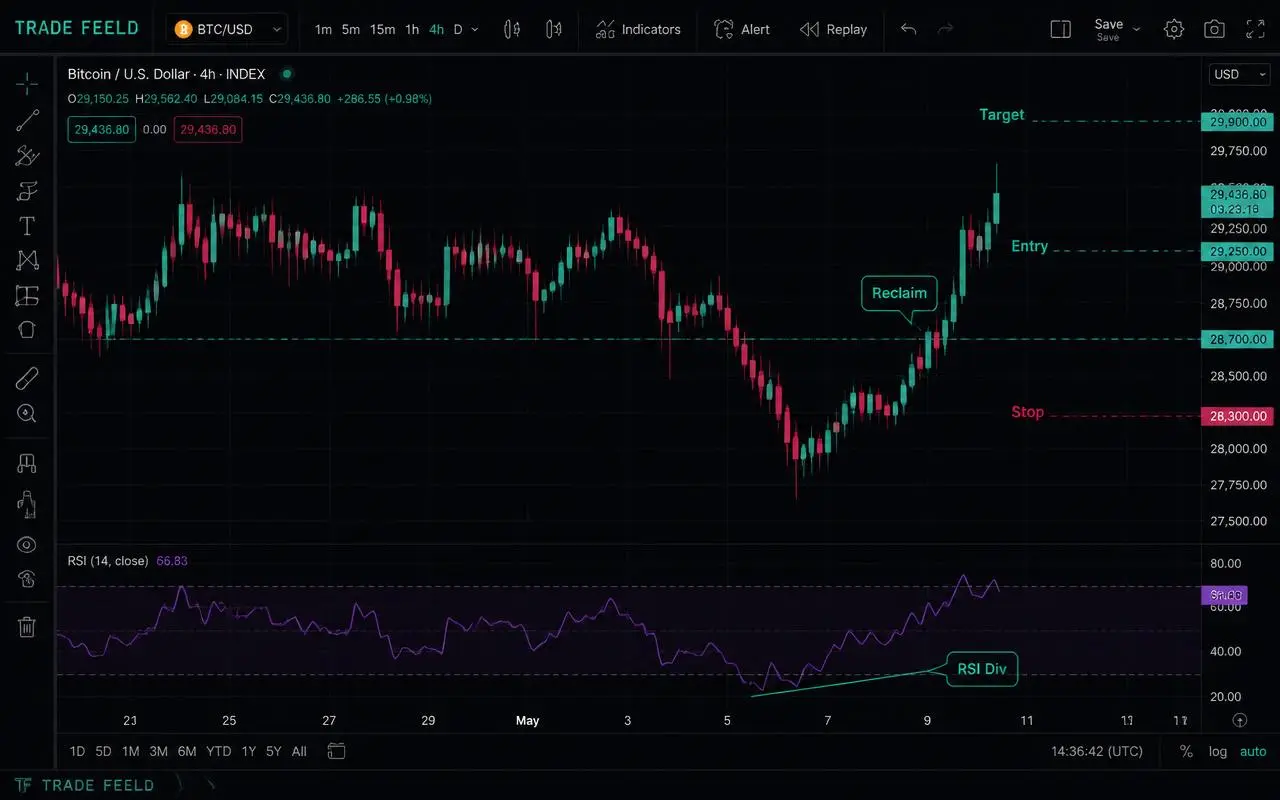Toggle auto scale mode

[1253, 751]
